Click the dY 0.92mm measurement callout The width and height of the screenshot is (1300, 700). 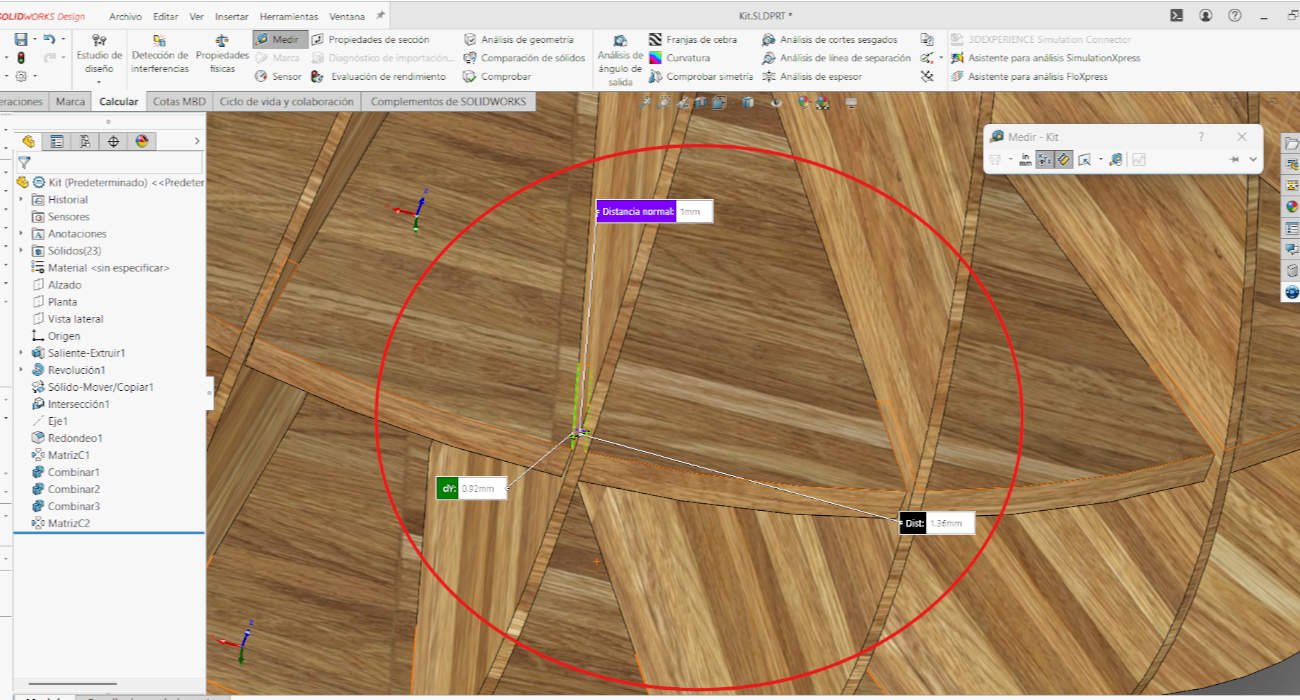(472, 489)
